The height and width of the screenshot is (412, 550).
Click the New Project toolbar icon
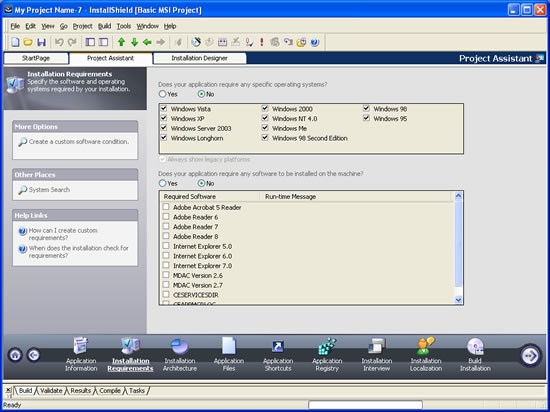pyautogui.click(x=15, y=42)
